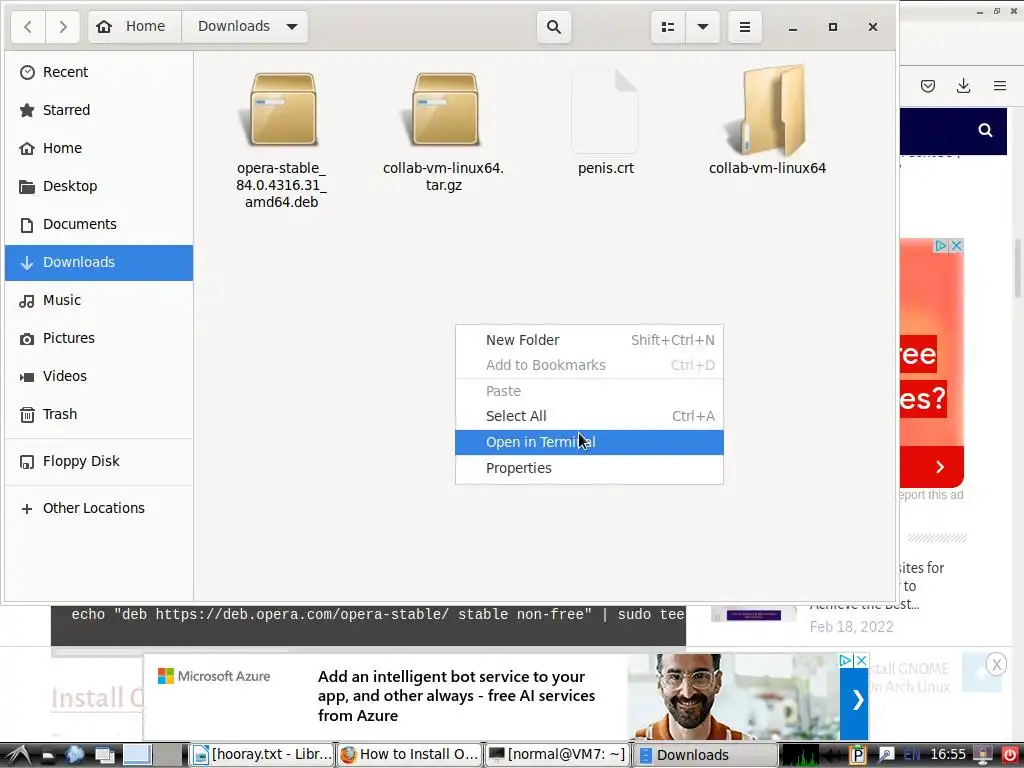
Task: Open the file manager hamburger menu
Action: (x=744, y=27)
